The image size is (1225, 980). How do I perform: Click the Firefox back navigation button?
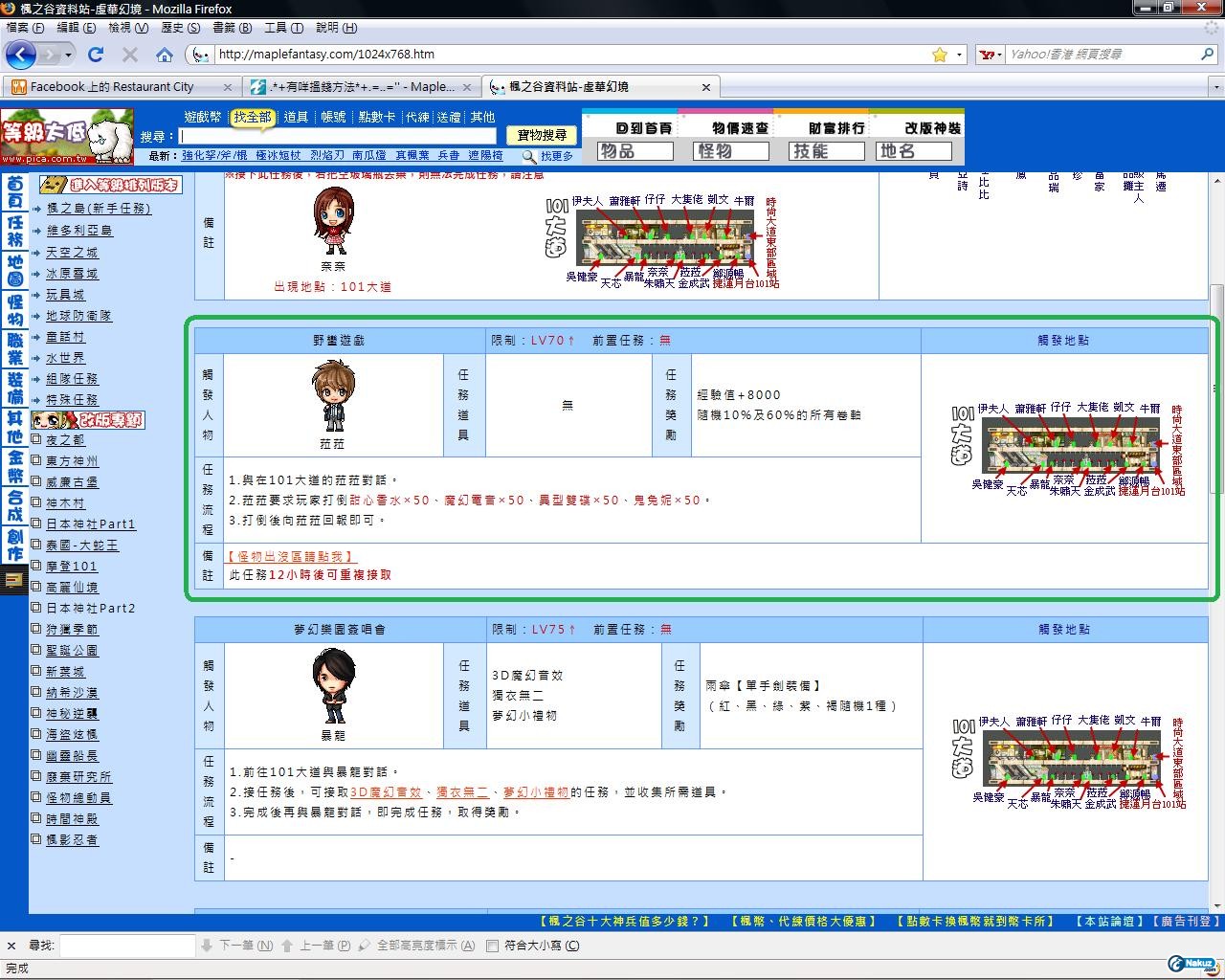tap(20, 55)
